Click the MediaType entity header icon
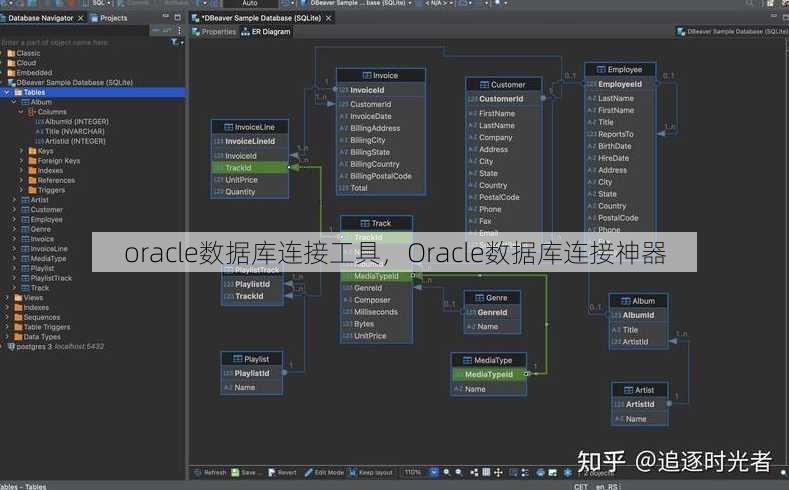The height and width of the screenshot is (490, 789). point(467,360)
